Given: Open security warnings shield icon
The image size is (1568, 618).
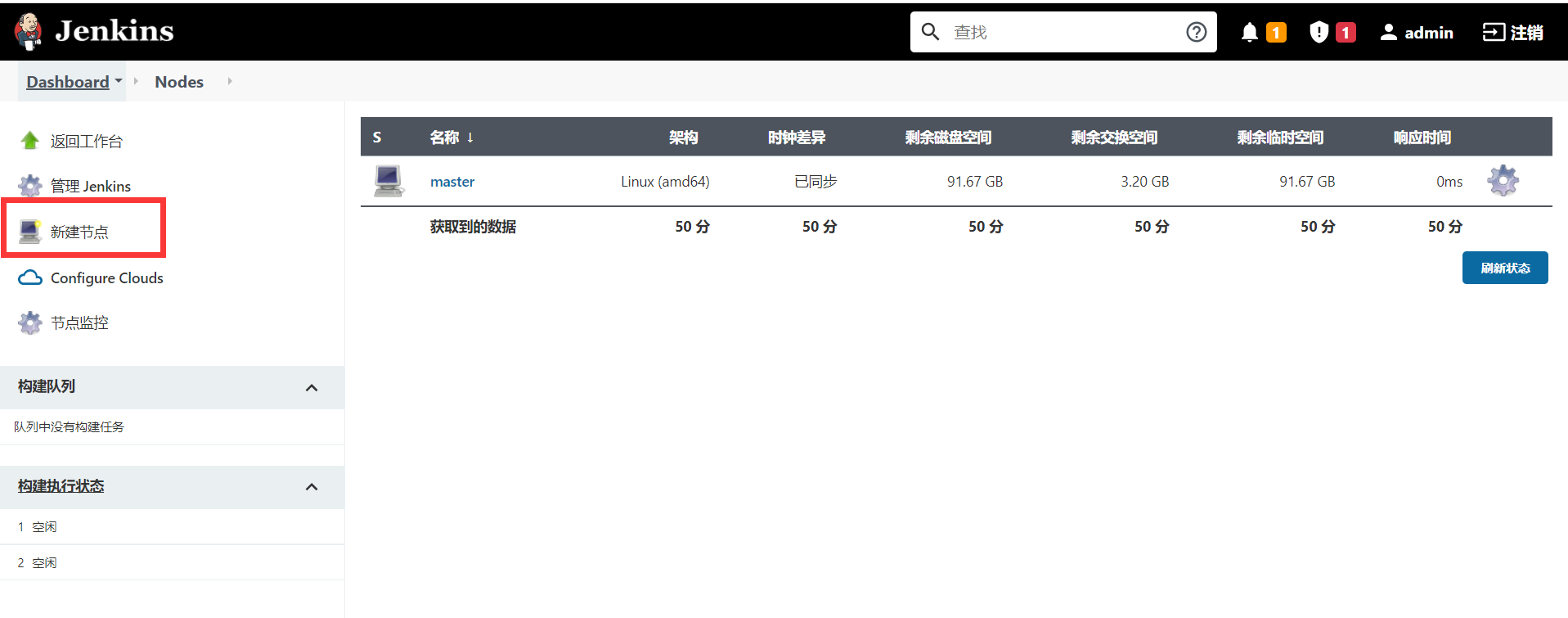Looking at the screenshot, I should click(1319, 32).
